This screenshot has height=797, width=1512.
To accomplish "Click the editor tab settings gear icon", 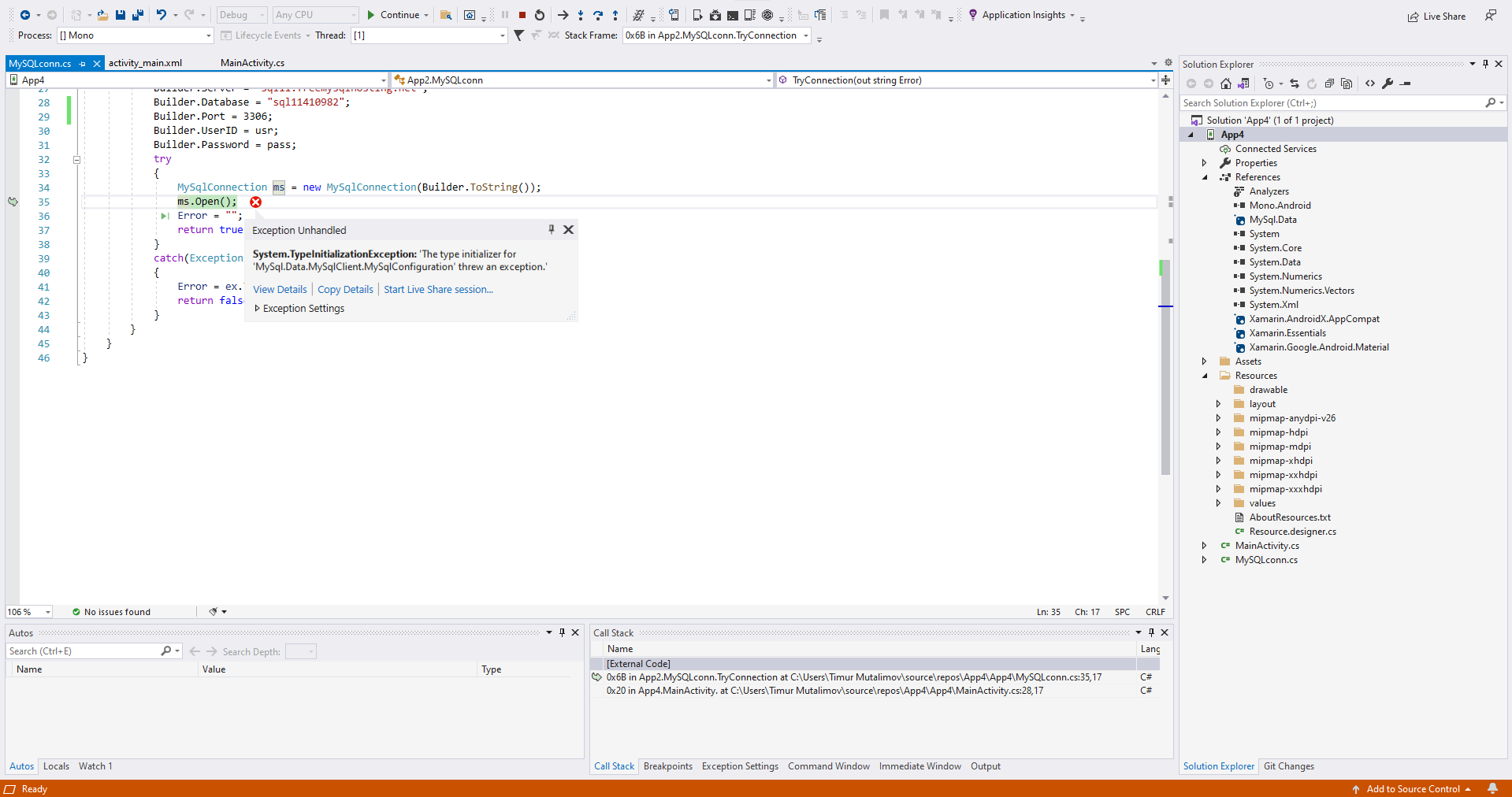I will click(1168, 63).
